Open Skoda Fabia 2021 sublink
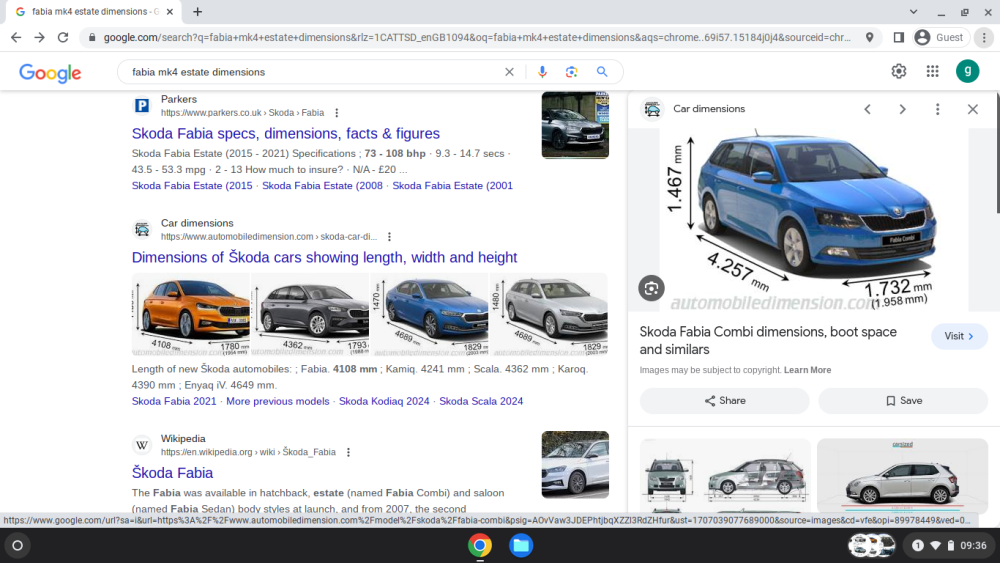Image resolution: width=1000 pixels, height=563 pixels. click(x=174, y=401)
